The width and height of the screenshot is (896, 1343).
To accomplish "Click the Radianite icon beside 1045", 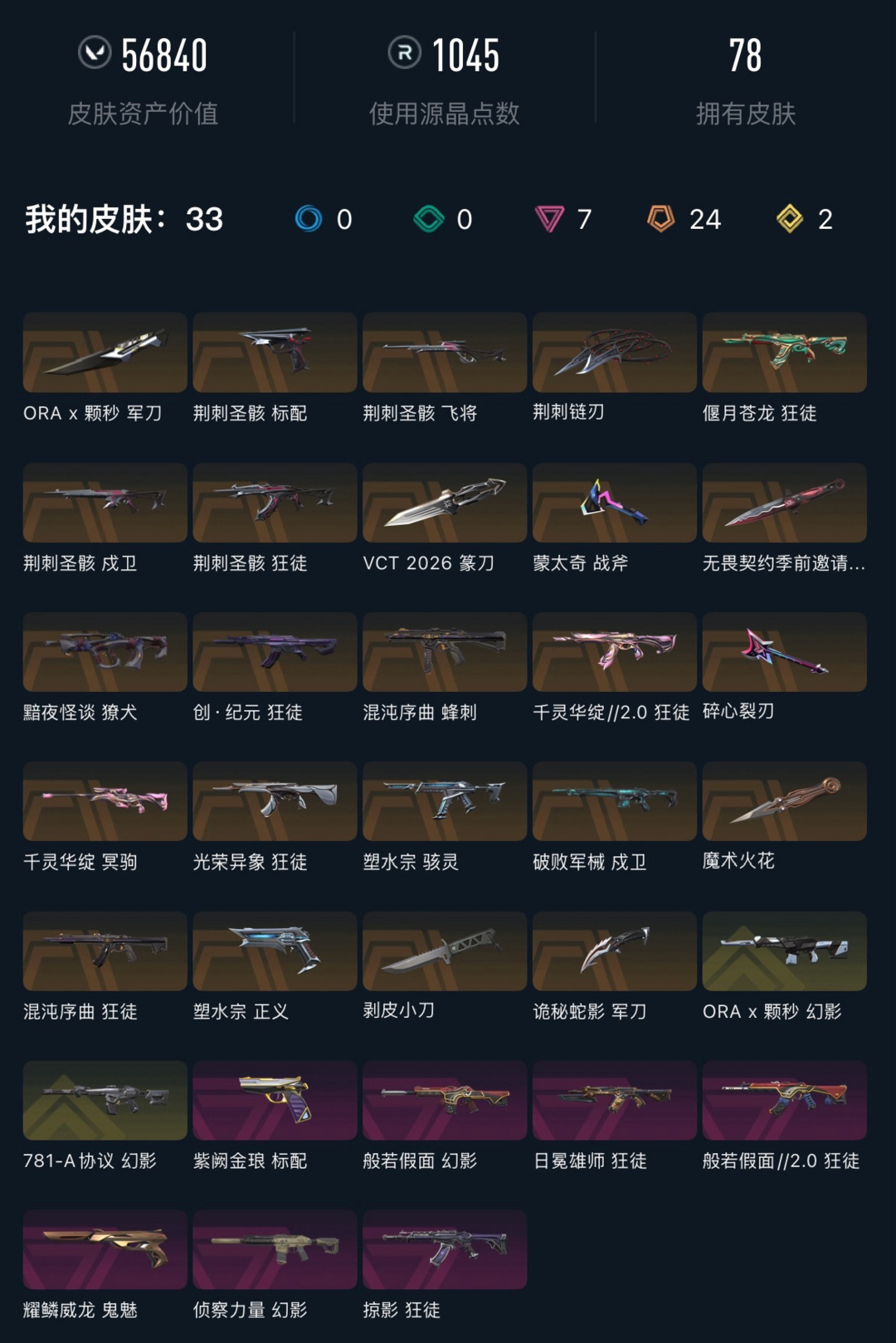I will click(x=404, y=53).
